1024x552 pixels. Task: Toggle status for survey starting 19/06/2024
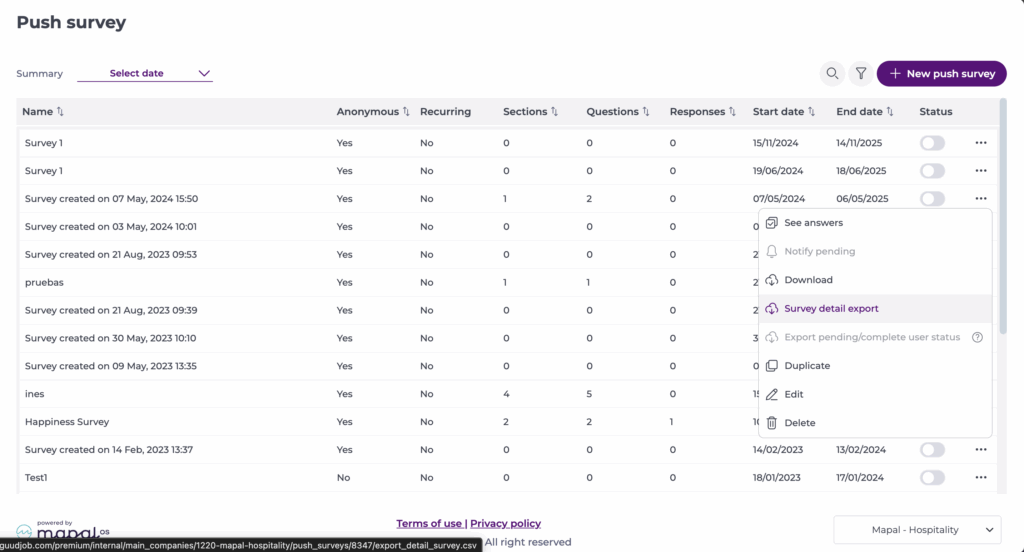[932, 171]
